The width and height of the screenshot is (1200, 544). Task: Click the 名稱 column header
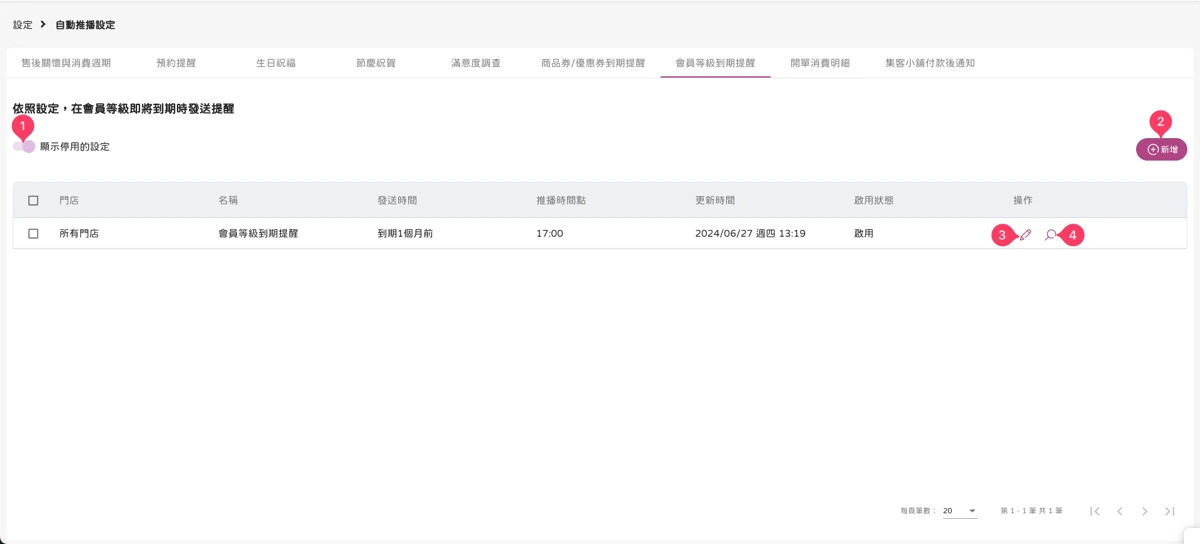click(x=228, y=201)
